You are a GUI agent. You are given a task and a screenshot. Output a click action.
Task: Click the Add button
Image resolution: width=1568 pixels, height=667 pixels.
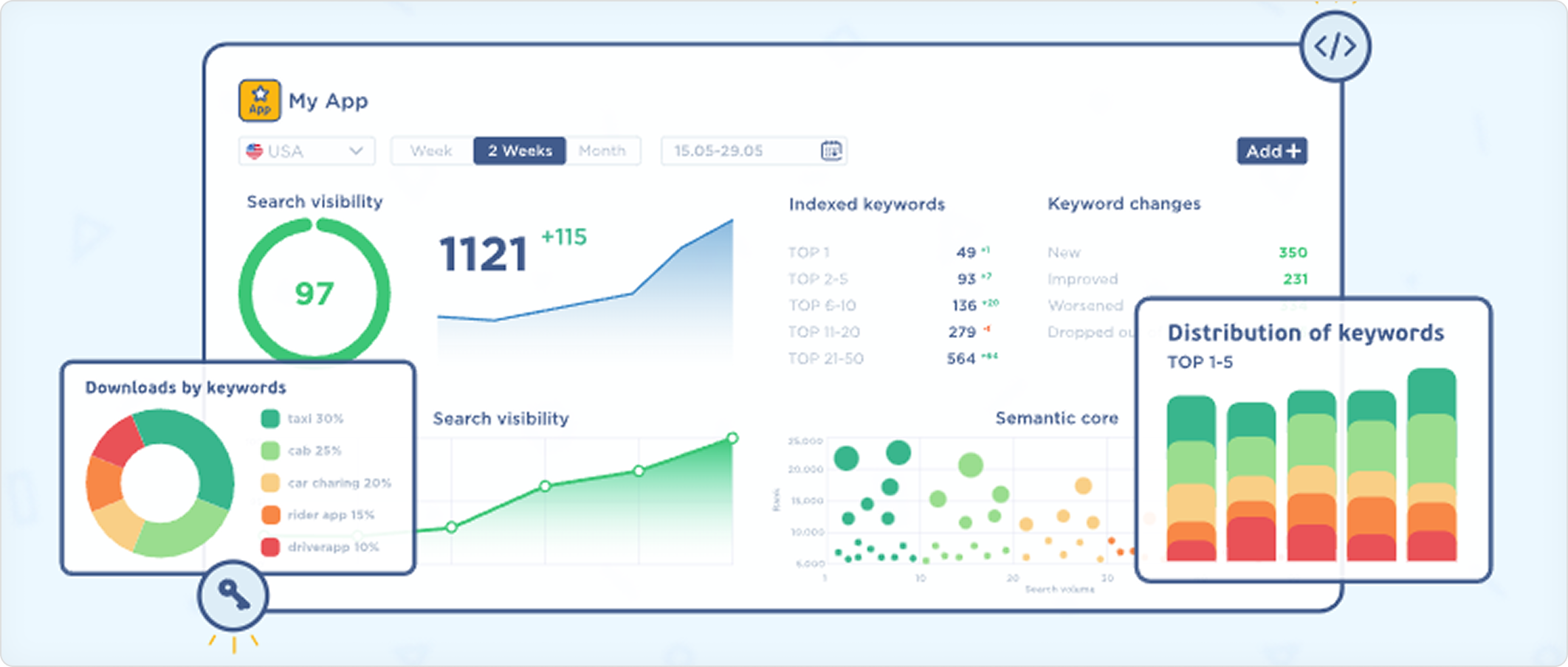coord(1272,151)
